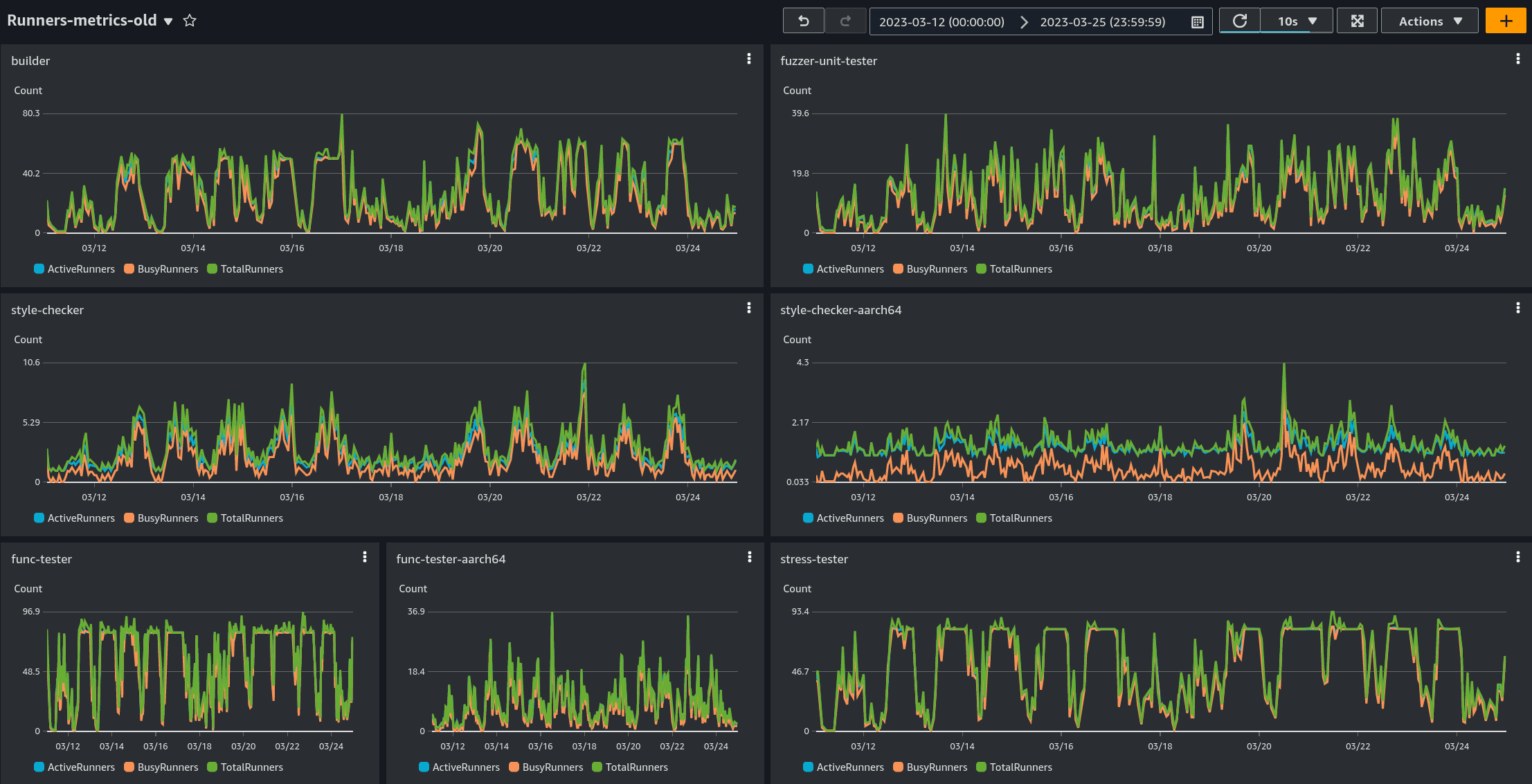This screenshot has height=784, width=1532.
Task: Favorite the dashboard with star icon
Action: (x=190, y=21)
